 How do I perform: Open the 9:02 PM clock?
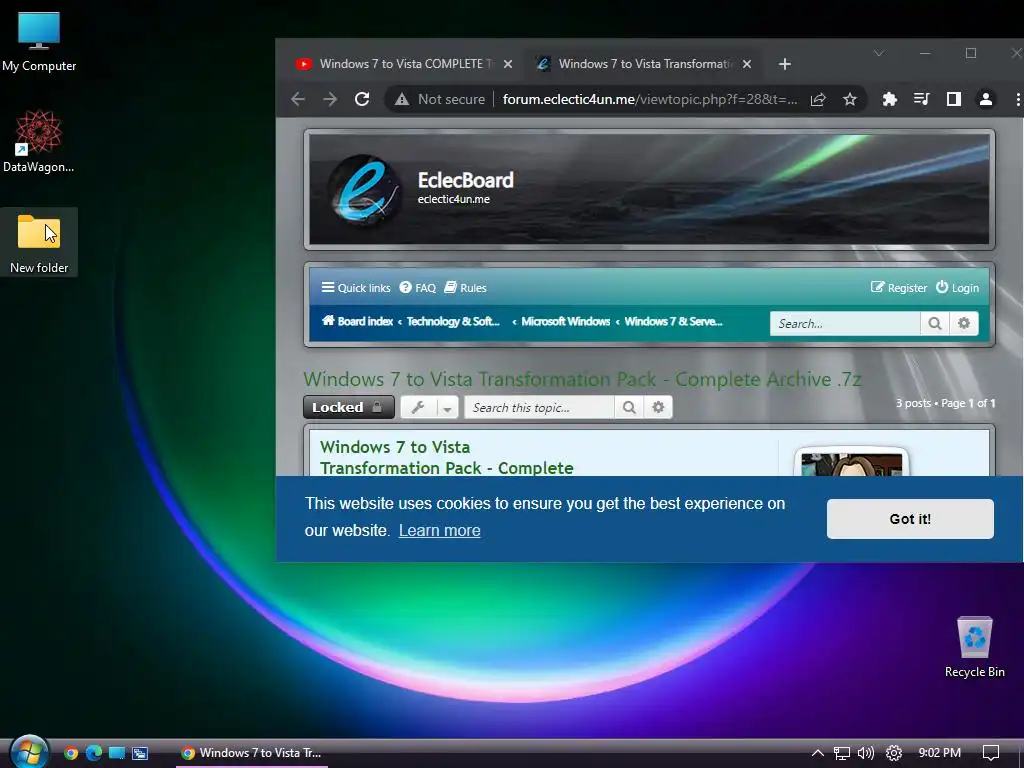pos(939,753)
